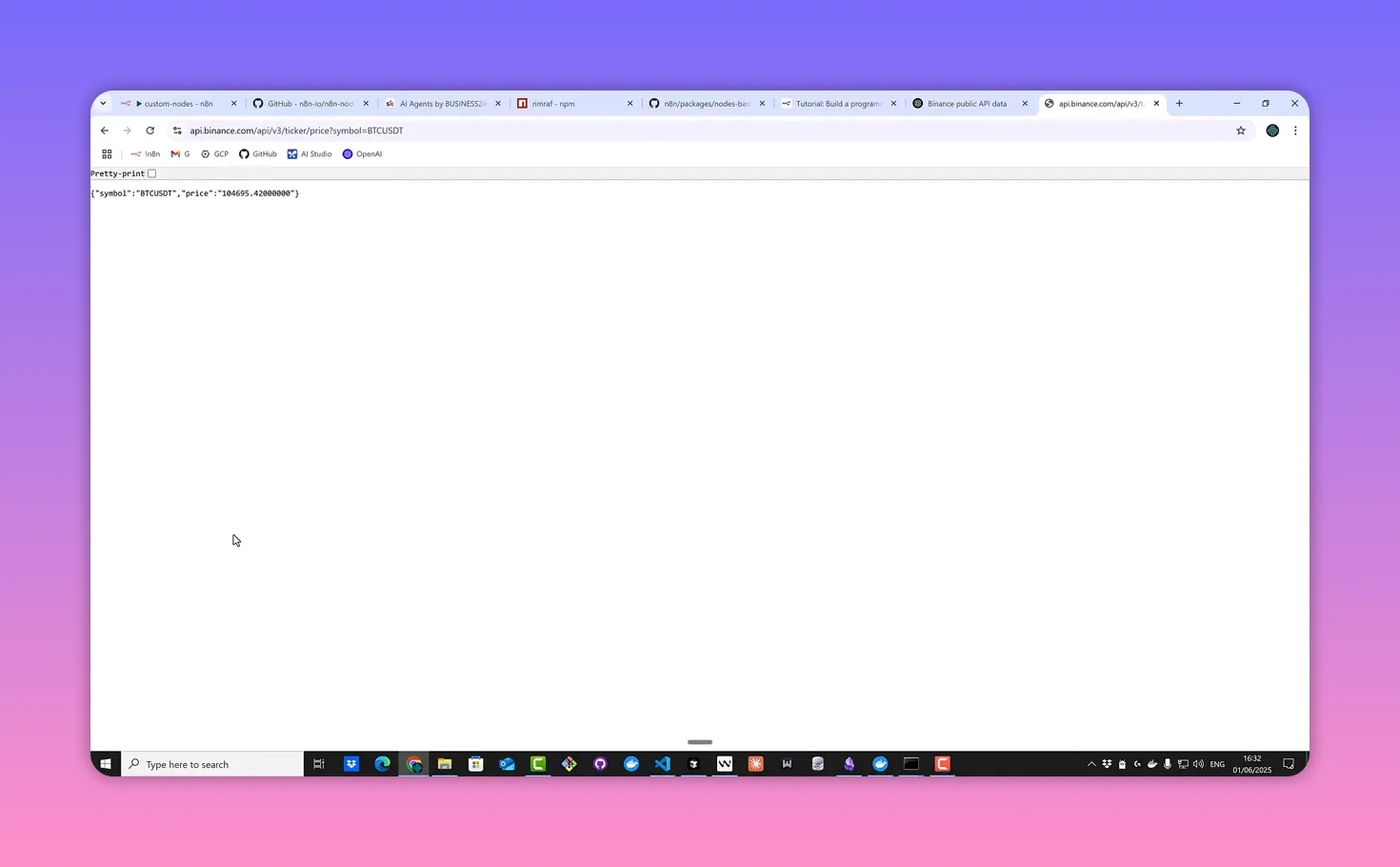Open File Explorer from the taskbar
Image resolution: width=1400 pixels, height=867 pixels.
[445, 764]
